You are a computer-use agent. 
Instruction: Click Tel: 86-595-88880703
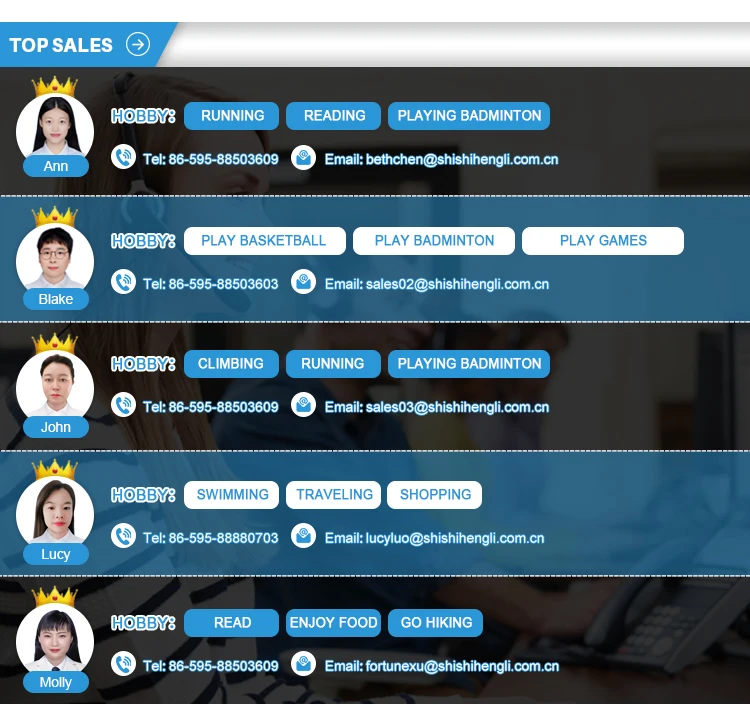coord(210,538)
